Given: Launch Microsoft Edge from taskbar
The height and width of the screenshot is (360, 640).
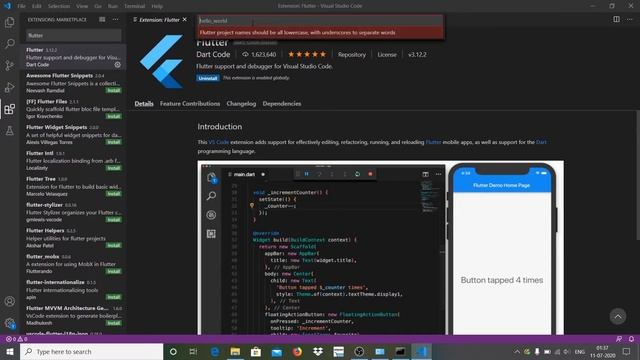Looking at the screenshot, I should coord(215,351).
